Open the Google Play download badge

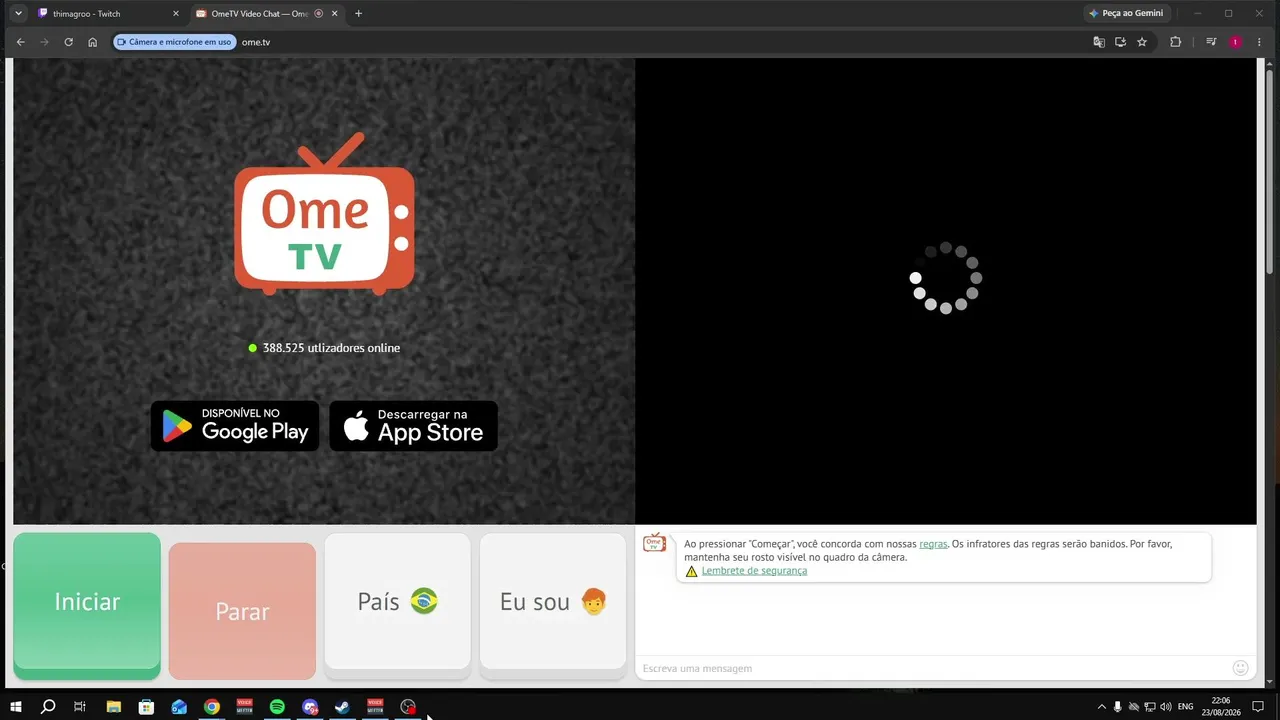pos(235,426)
